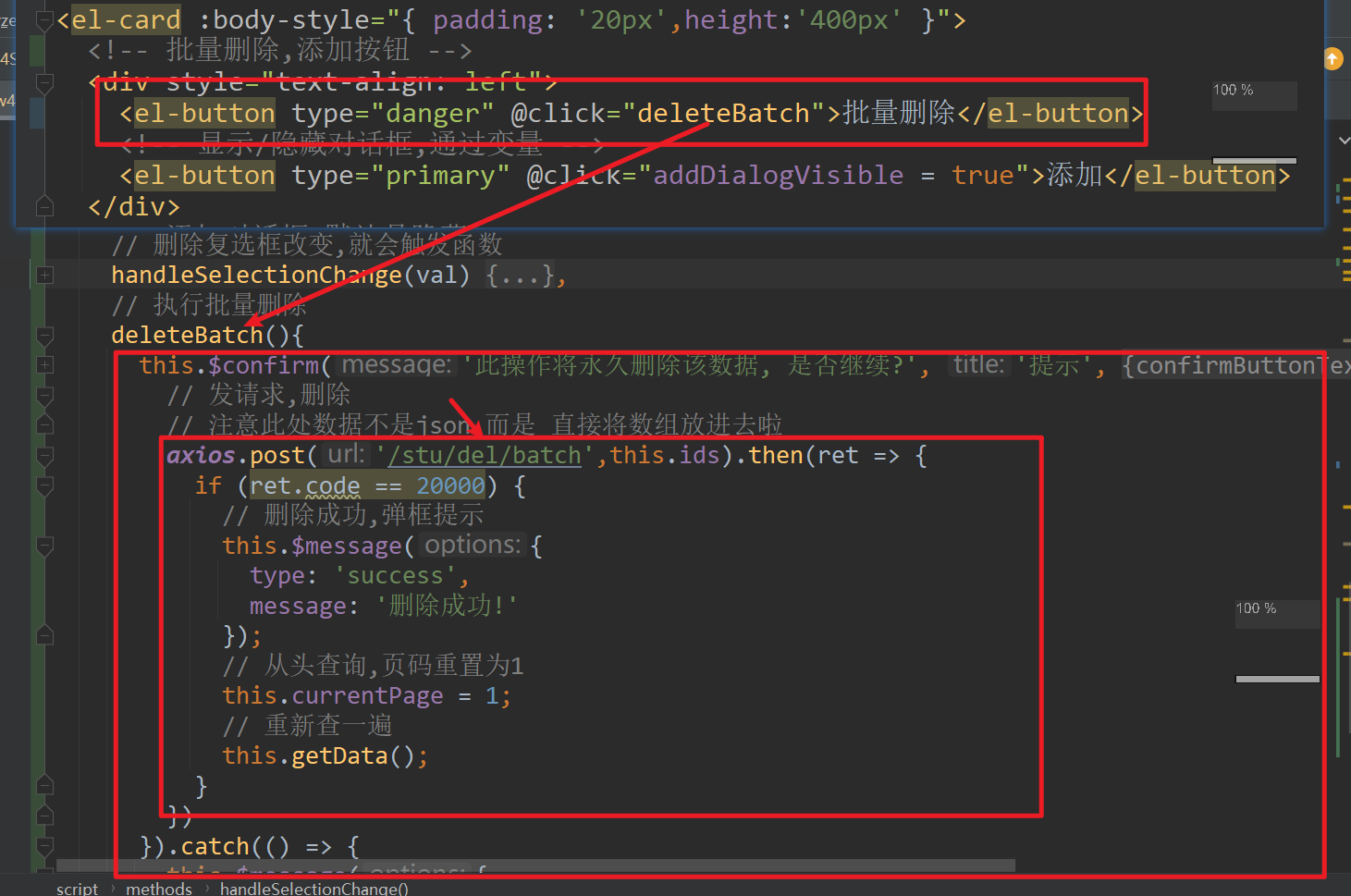
Task: Click this.currentPage assignment line
Action: click(366, 695)
